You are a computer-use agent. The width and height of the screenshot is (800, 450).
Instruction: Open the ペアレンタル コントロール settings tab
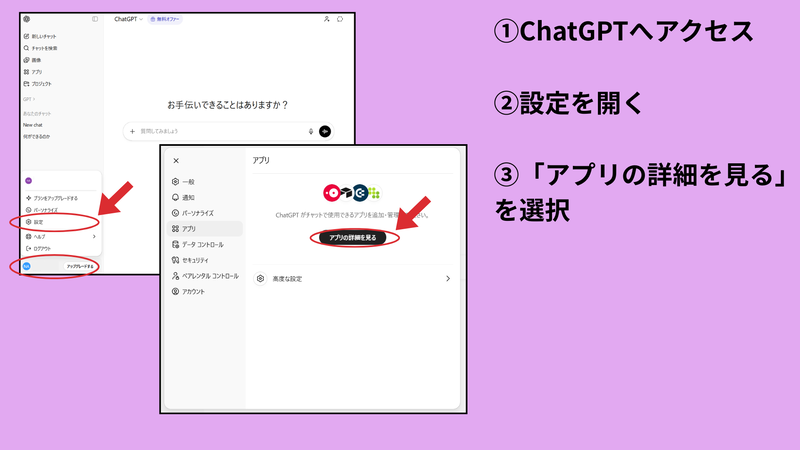click(x=205, y=276)
